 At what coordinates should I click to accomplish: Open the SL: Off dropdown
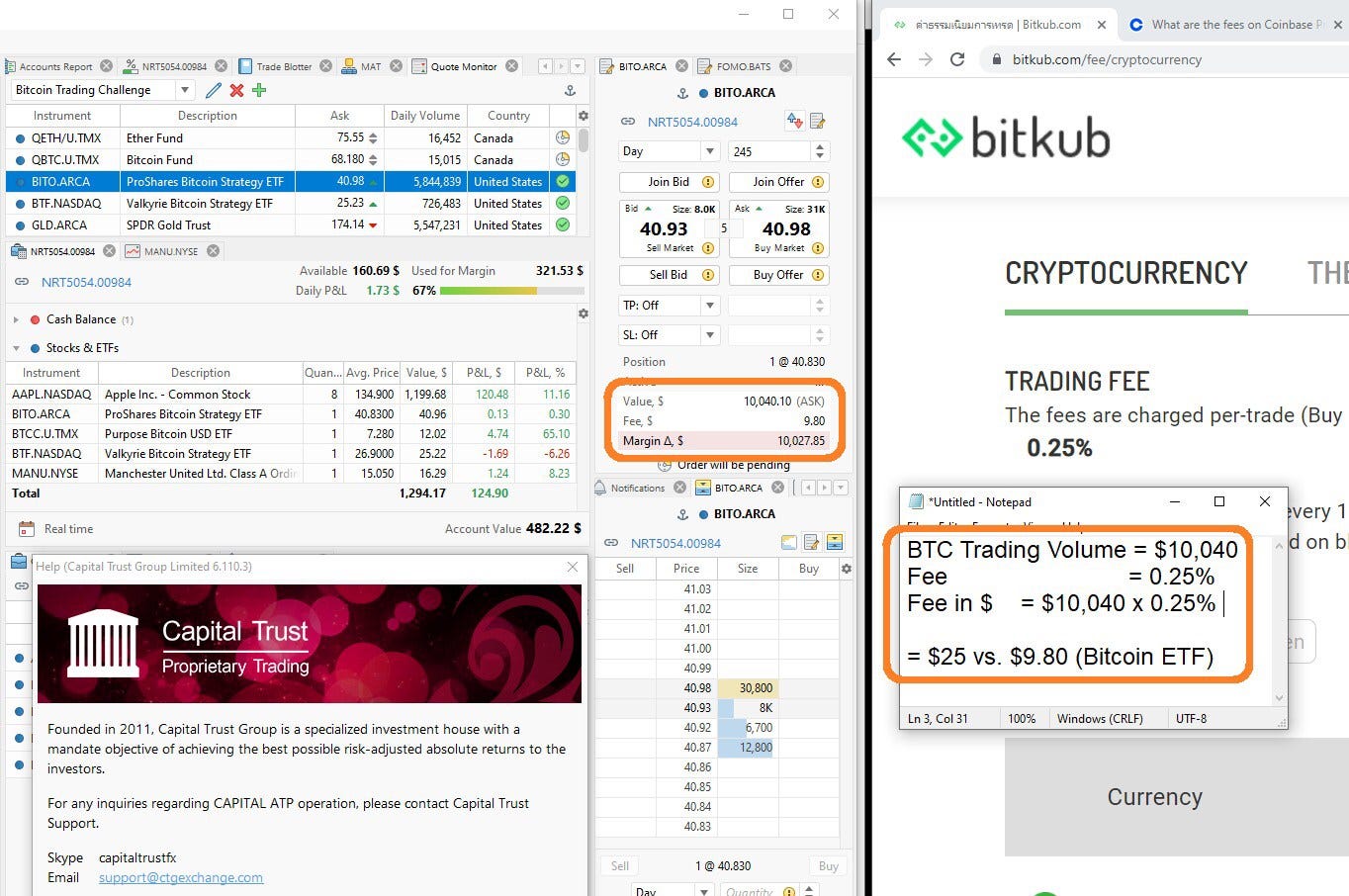(x=709, y=335)
